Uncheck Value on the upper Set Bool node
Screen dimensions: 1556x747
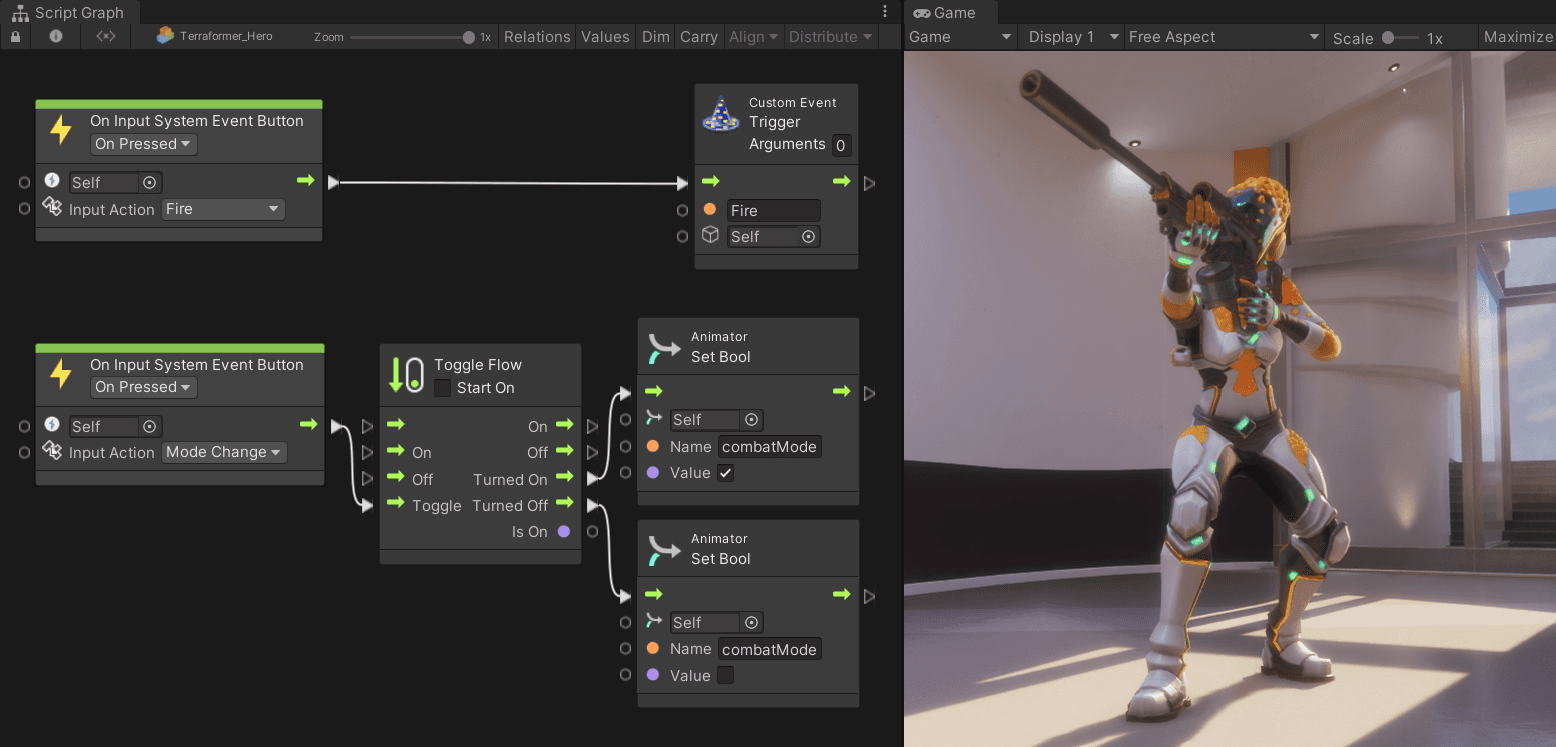(725, 472)
